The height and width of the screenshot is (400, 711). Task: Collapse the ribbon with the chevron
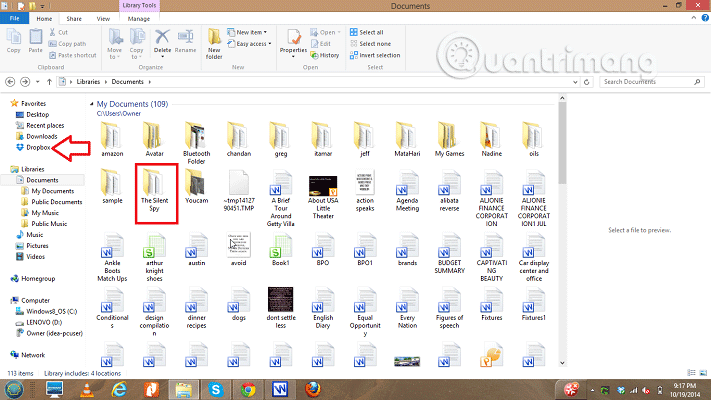694,18
